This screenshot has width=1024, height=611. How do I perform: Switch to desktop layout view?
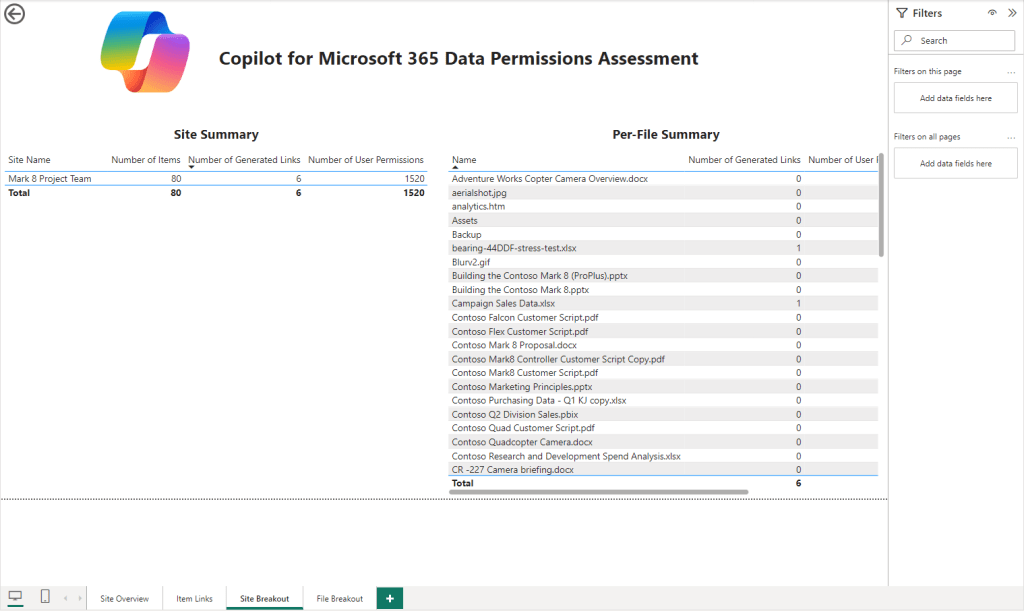(15, 597)
